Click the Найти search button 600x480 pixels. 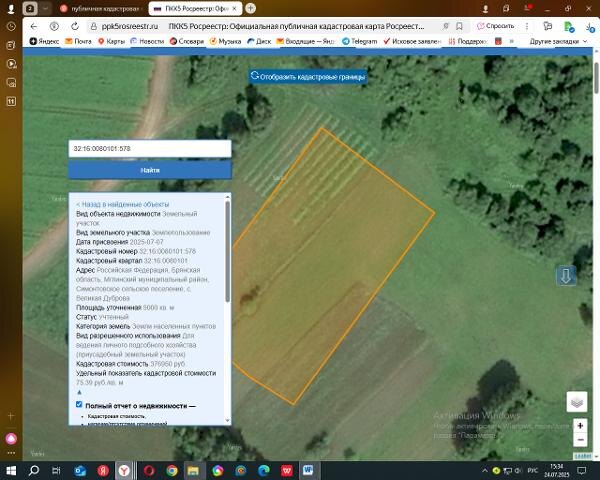click(x=150, y=170)
